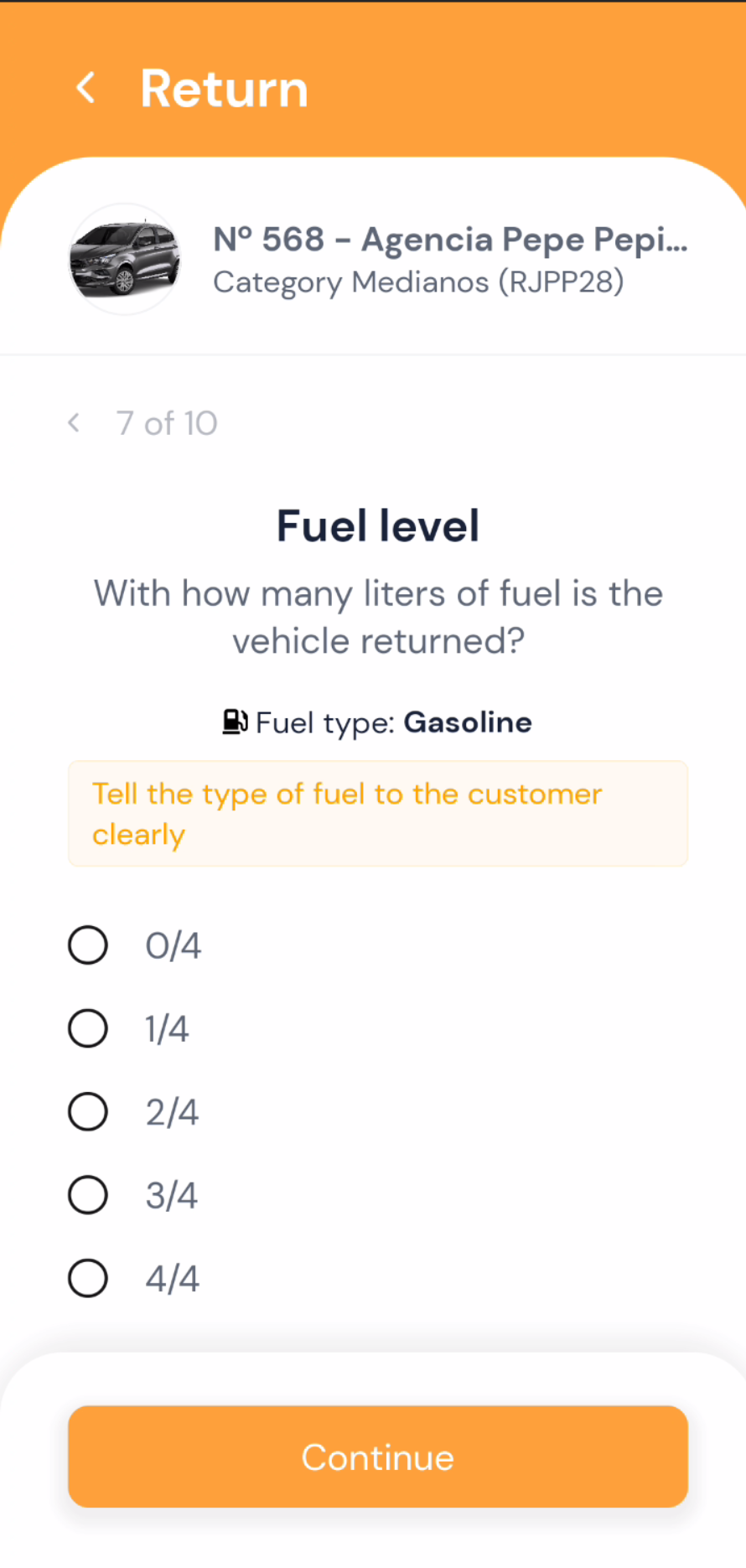The image size is (746, 1568).
Task: Choose the 3/4 fuel level radio button
Action: (88, 1195)
